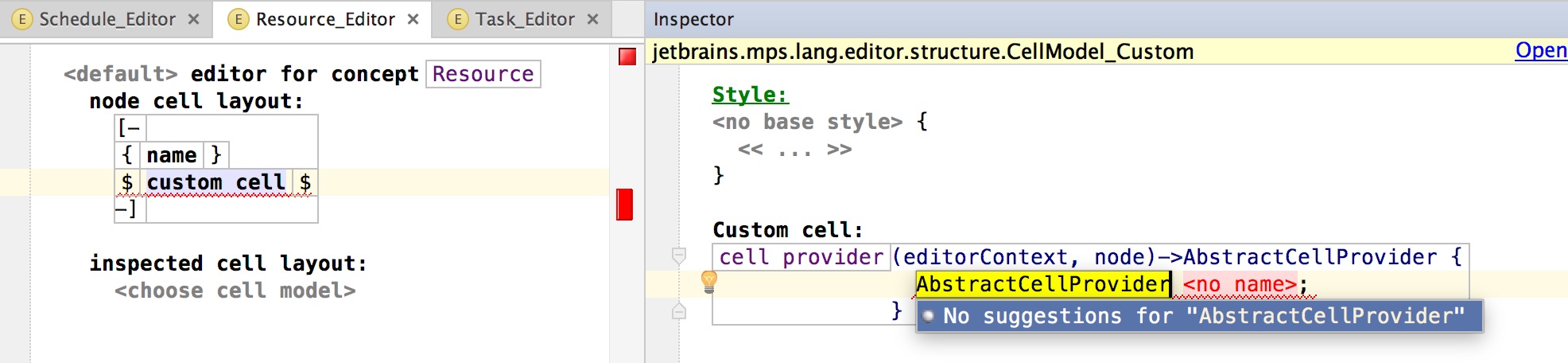This screenshot has width=1568, height=363.
Task: Click the Resource concept reference
Action: click(483, 74)
